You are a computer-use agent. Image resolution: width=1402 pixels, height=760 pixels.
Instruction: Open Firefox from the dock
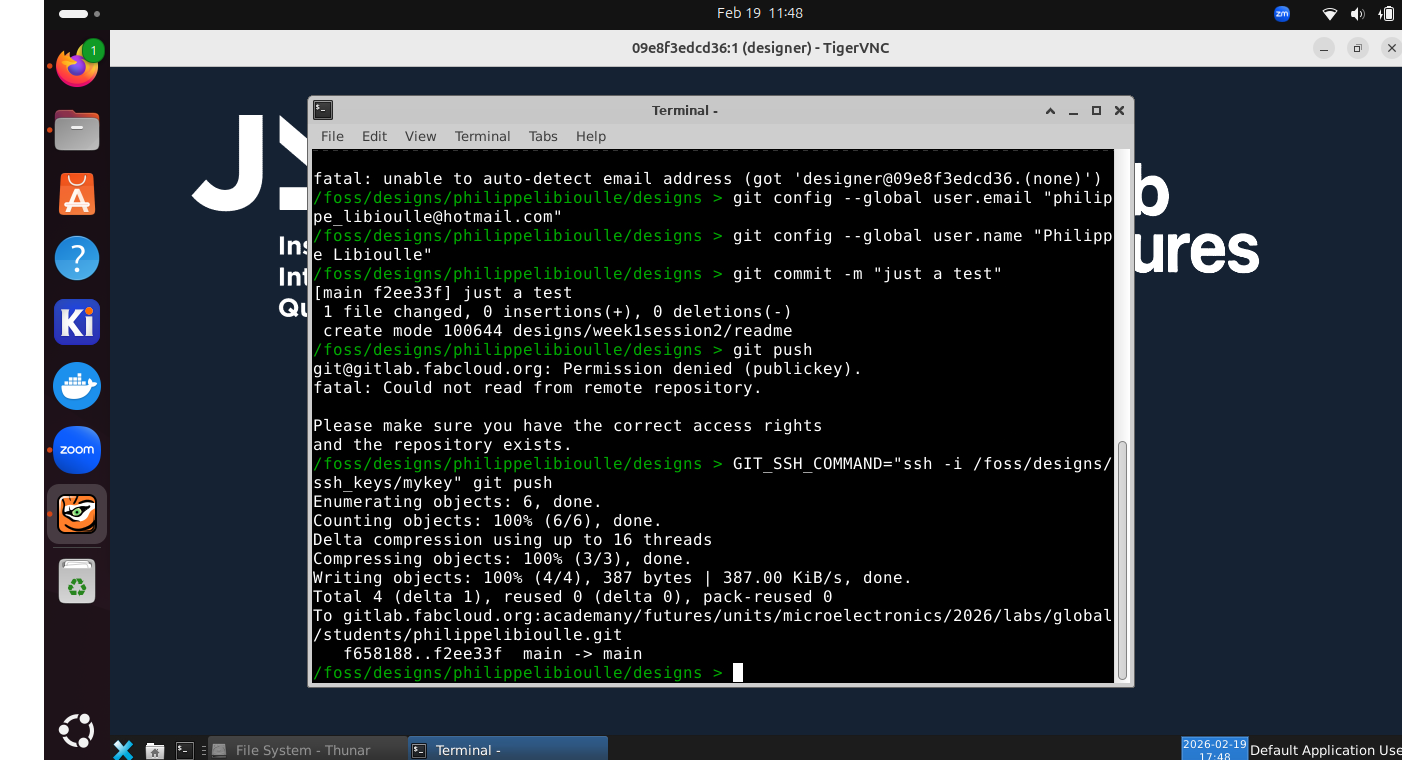(77, 67)
